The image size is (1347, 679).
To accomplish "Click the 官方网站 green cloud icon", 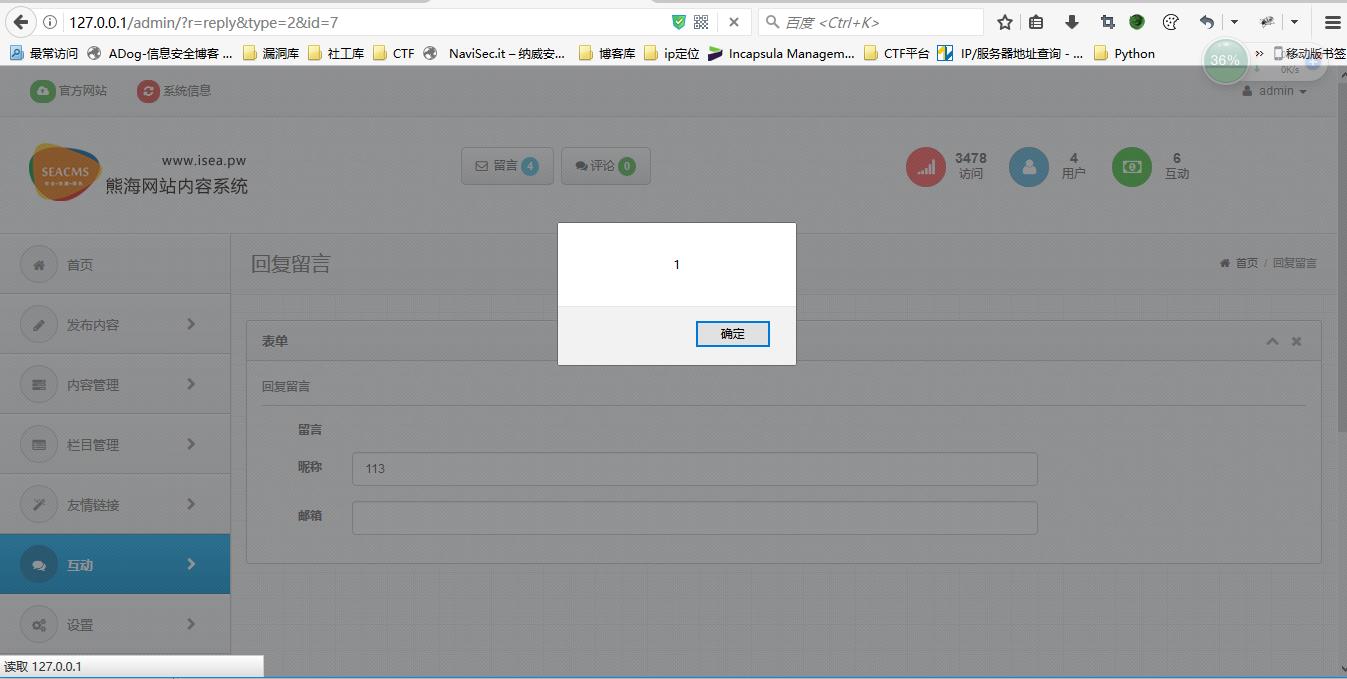I will coord(42,91).
